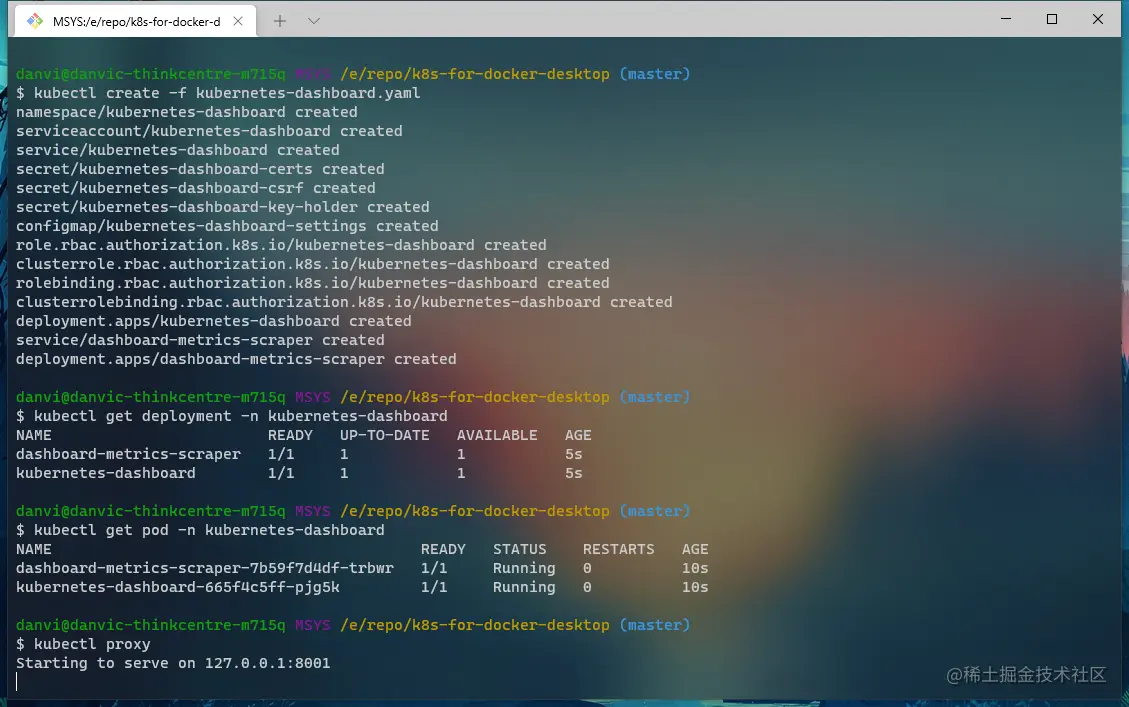The image size is (1129, 707).
Task: Click pod name 'dashboard-metrics-scraper-7b59f7d4df-trbwr'
Action: pyautogui.click(x=204, y=568)
